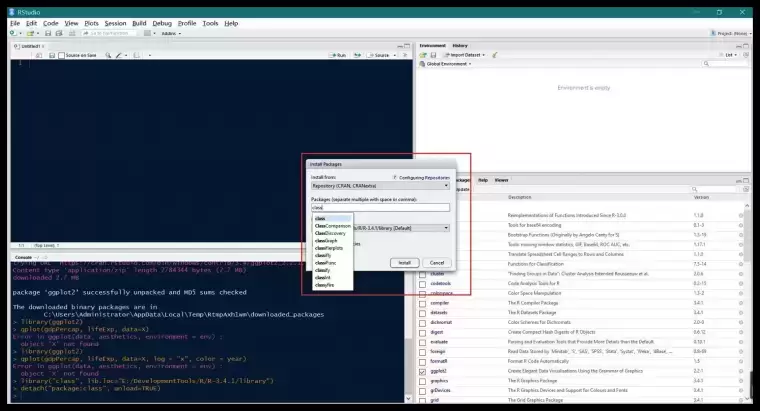760x411 pixels.
Task: Open the Configuring Repositories link
Action: click(x=424, y=178)
